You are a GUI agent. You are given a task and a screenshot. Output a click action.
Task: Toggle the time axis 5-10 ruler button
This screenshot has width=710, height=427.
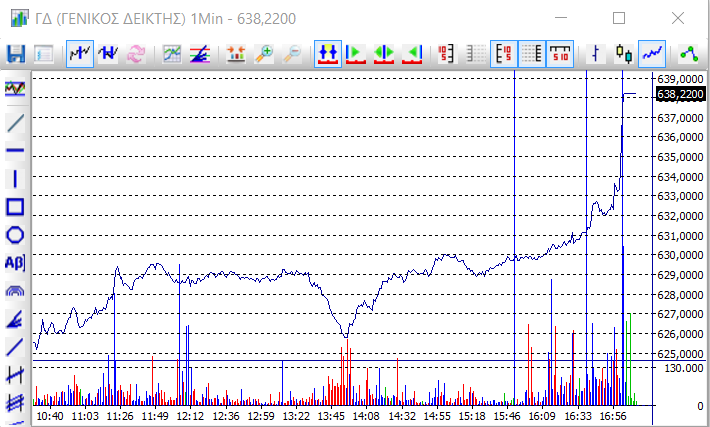(560, 54)
